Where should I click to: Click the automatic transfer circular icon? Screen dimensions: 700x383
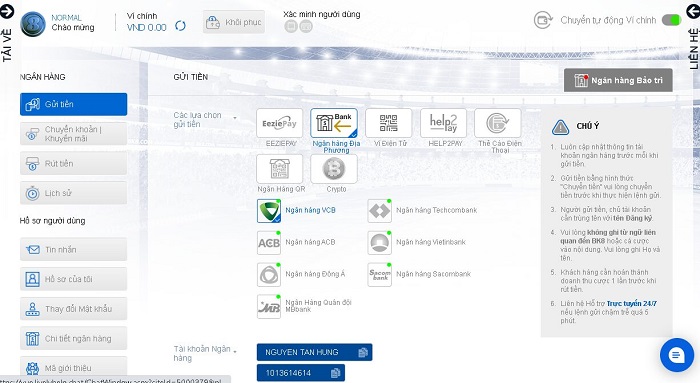click(x=543, y=20)
